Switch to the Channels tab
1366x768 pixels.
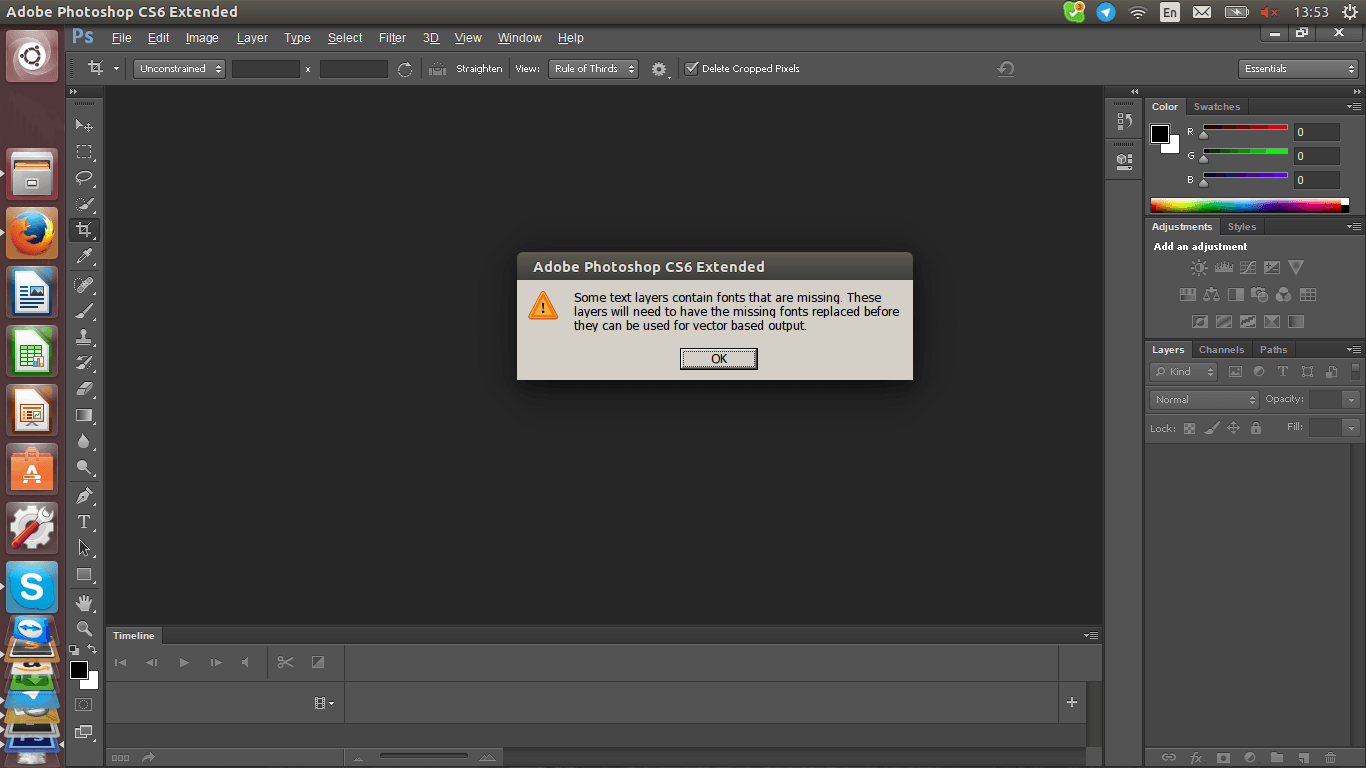[x=1222, y=350]
